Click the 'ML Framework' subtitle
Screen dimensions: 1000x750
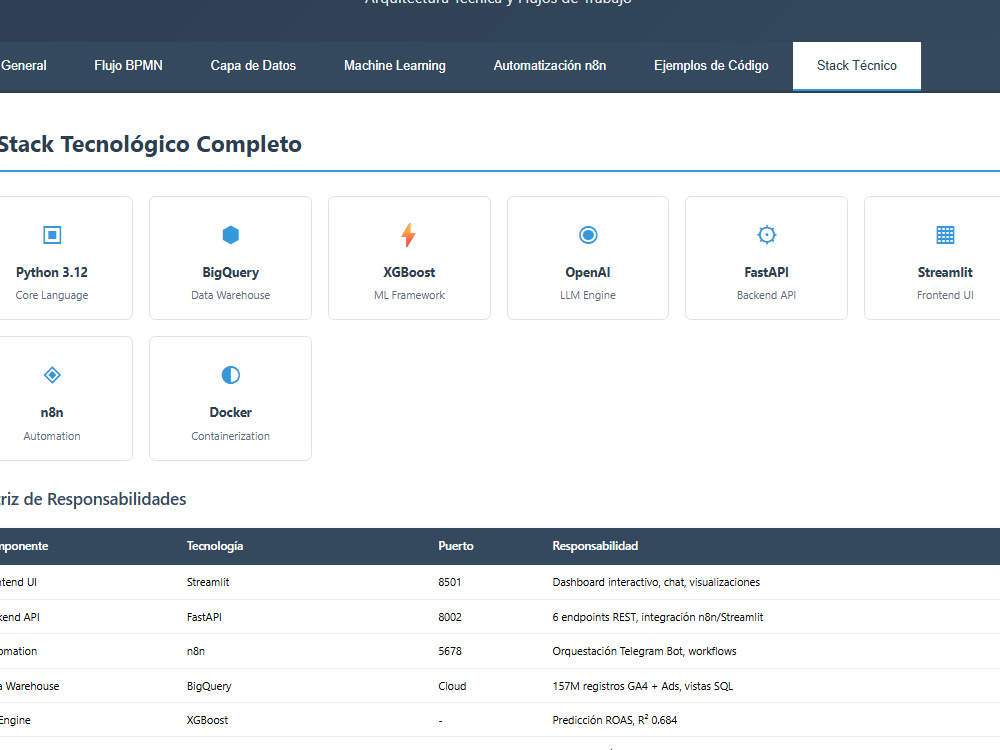409,295
